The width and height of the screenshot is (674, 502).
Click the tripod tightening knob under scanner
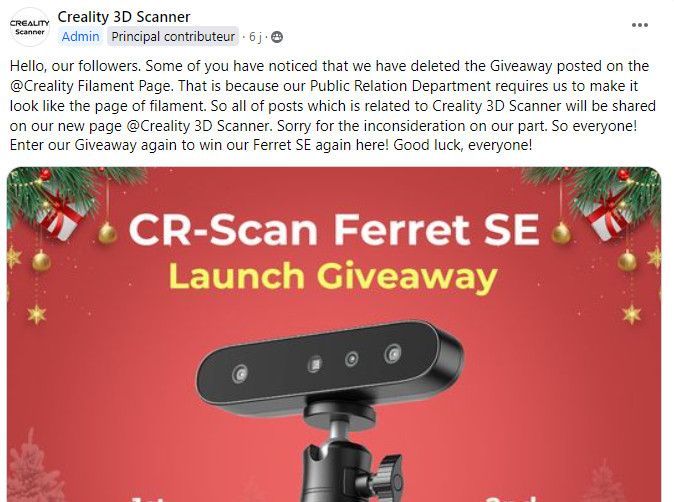[x=389, y=477]
